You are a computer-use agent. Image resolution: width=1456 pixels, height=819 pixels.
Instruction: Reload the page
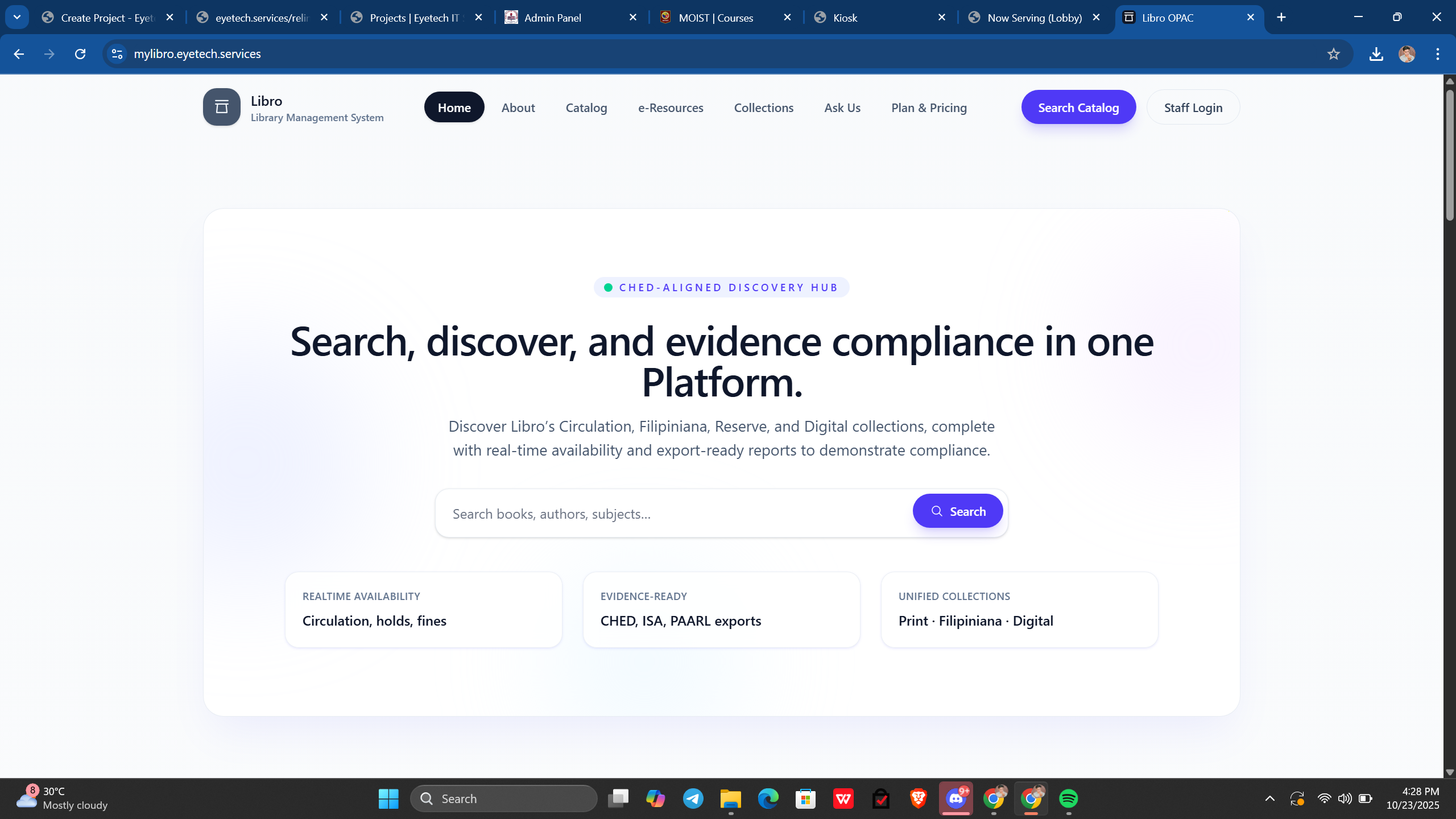[x=80, y=54]
